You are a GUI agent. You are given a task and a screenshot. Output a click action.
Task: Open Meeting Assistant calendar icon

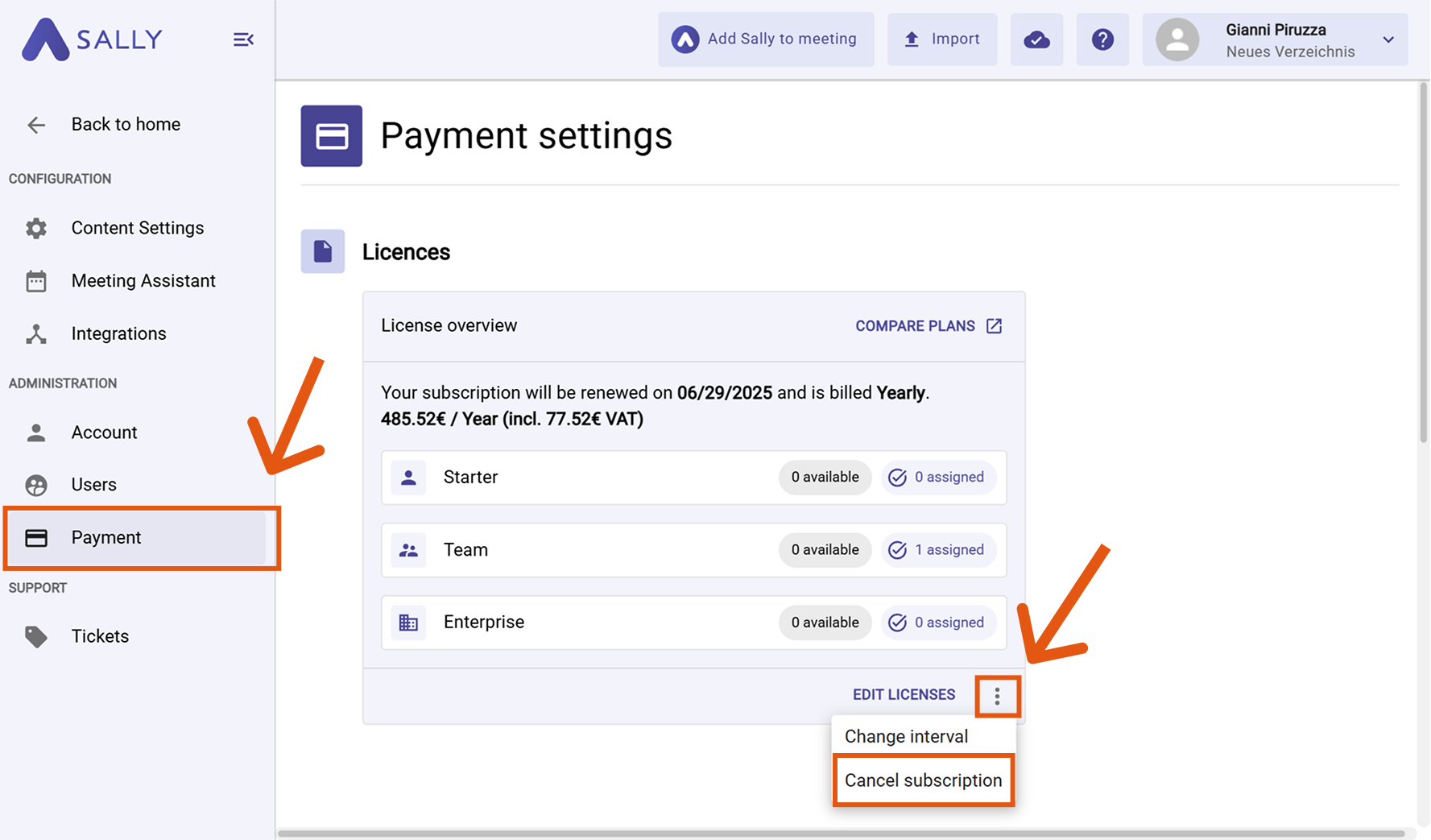coord(36,281)
